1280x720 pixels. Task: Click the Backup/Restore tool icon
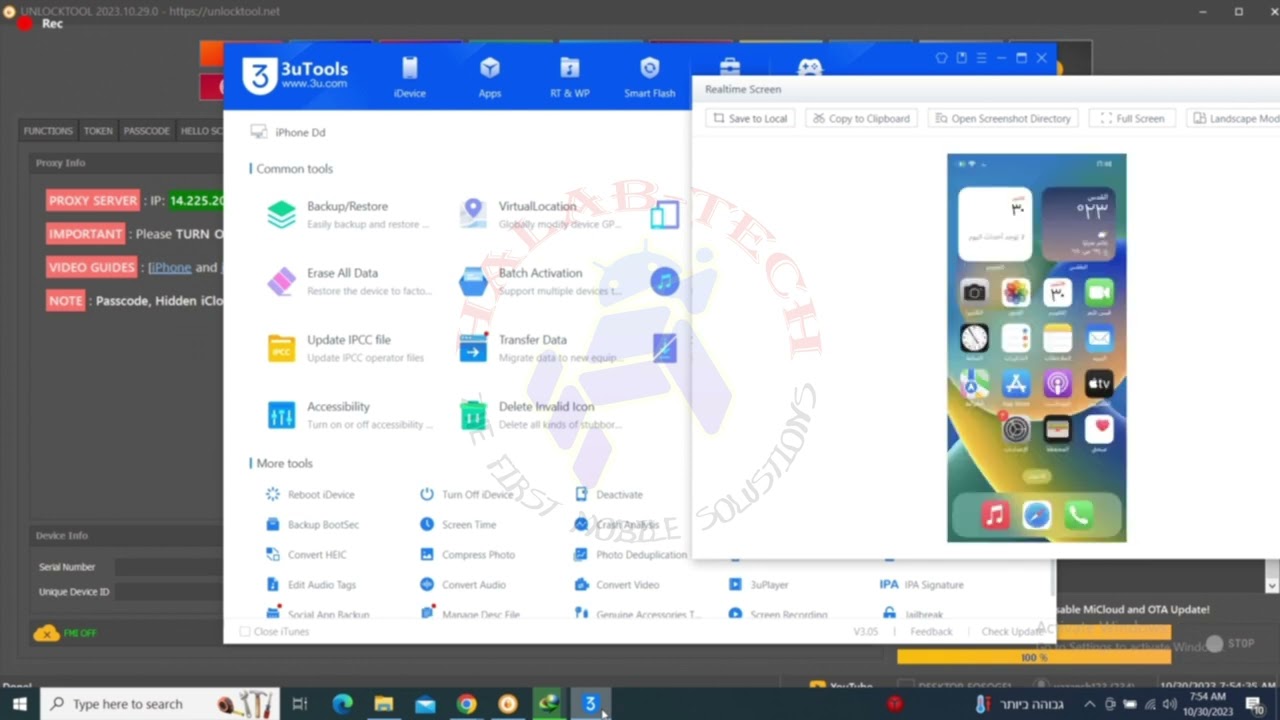coord(282,214)
